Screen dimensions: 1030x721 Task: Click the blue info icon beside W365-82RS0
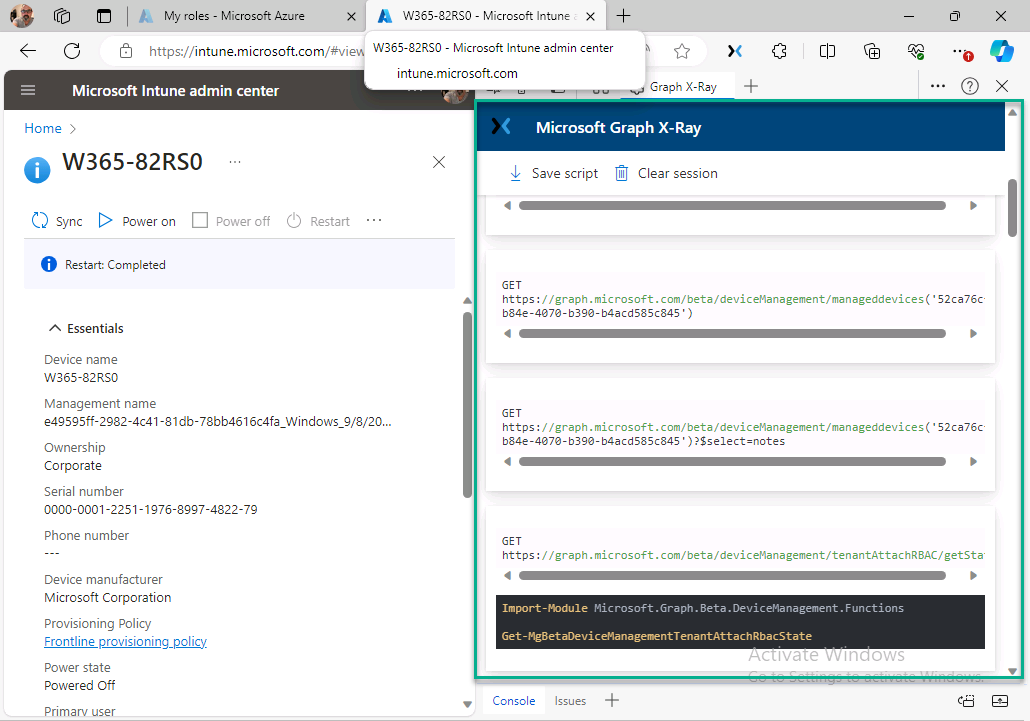[37, 169]
